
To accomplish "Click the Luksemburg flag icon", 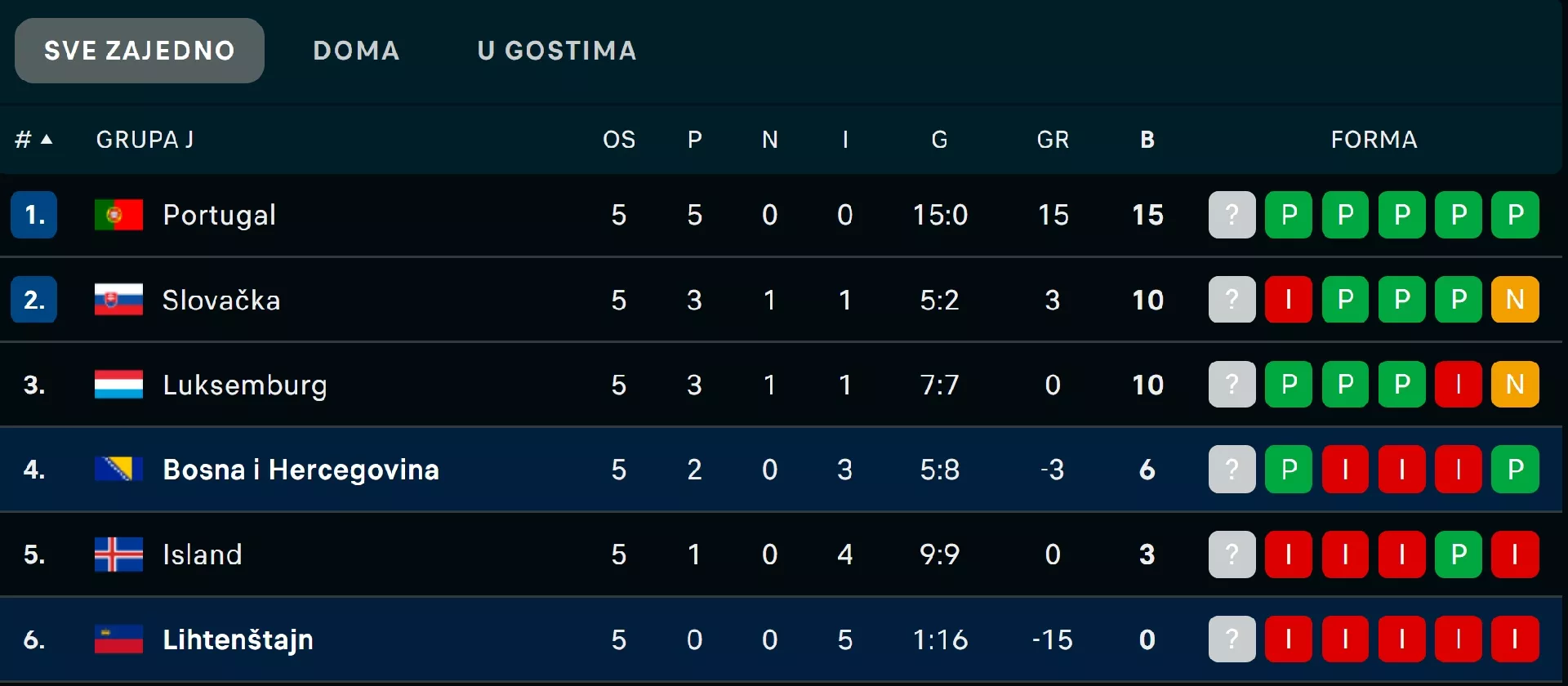I will pyautogui.click(x=118, y=385).
